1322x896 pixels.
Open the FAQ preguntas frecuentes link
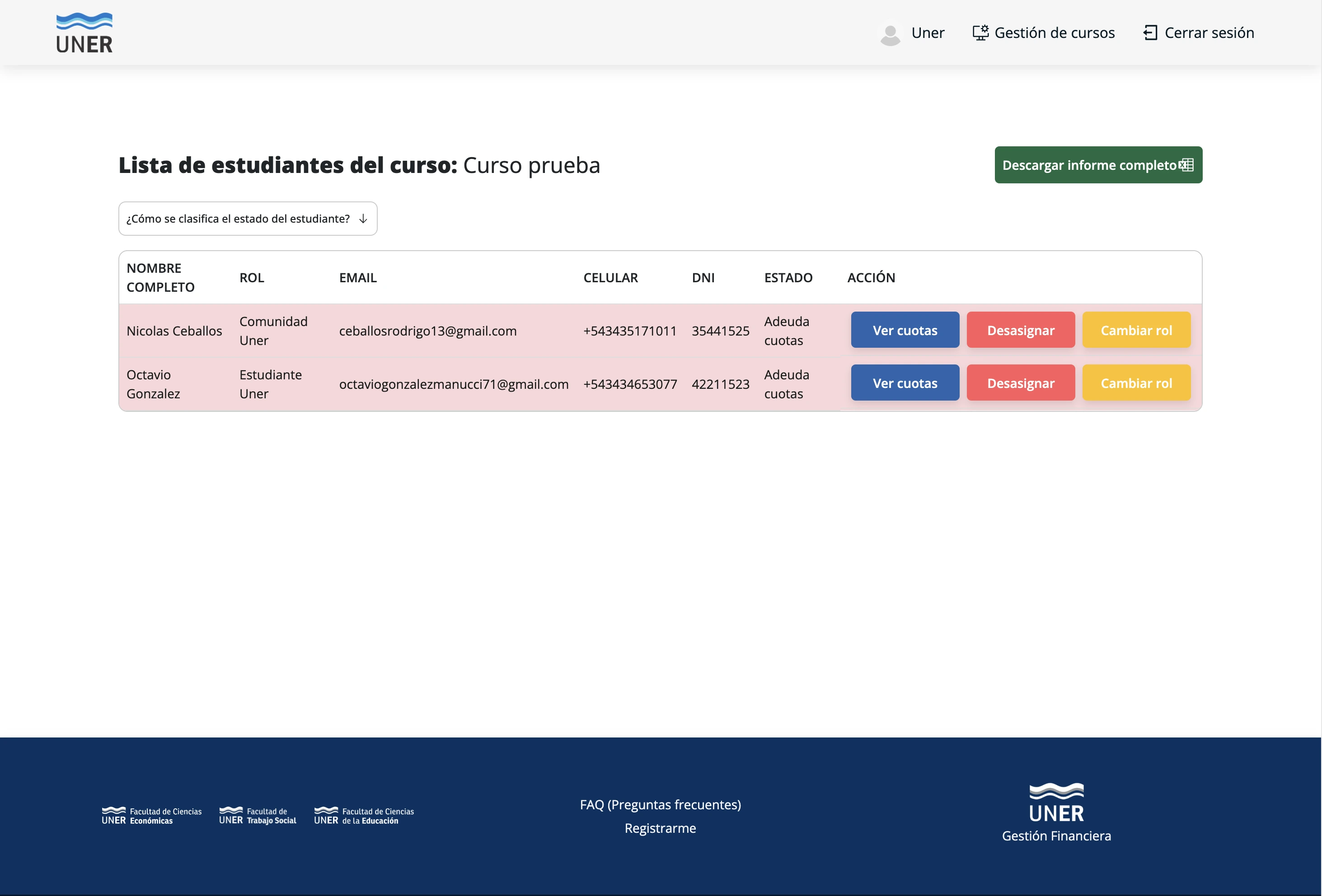click(x=660, y=804)
